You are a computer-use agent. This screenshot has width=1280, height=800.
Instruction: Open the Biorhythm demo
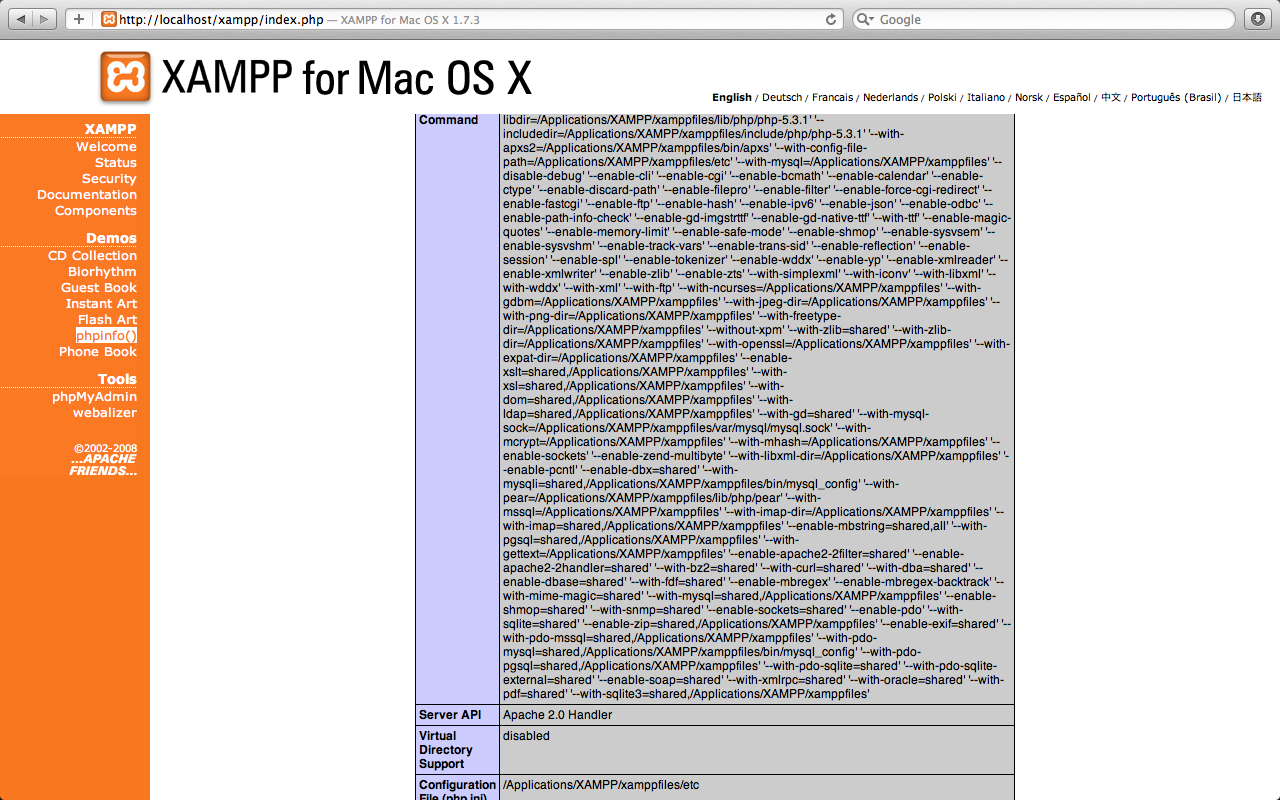click(x=102, y=272)
